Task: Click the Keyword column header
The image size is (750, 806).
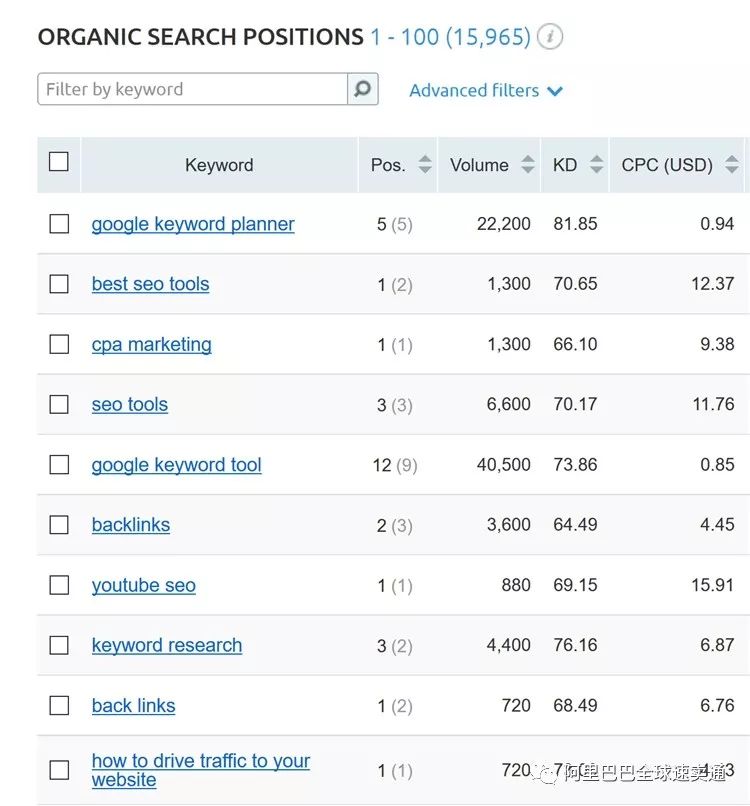Action: 219,165
